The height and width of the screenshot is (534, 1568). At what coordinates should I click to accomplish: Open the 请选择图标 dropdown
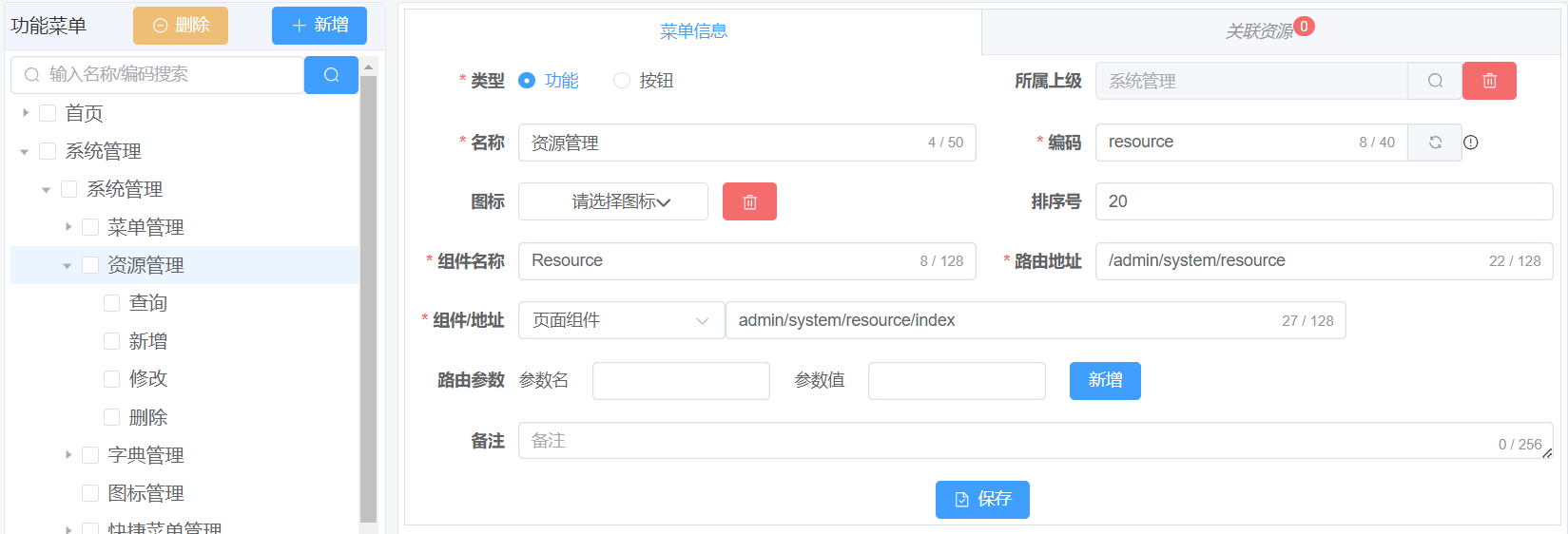(x=613, y=201)
